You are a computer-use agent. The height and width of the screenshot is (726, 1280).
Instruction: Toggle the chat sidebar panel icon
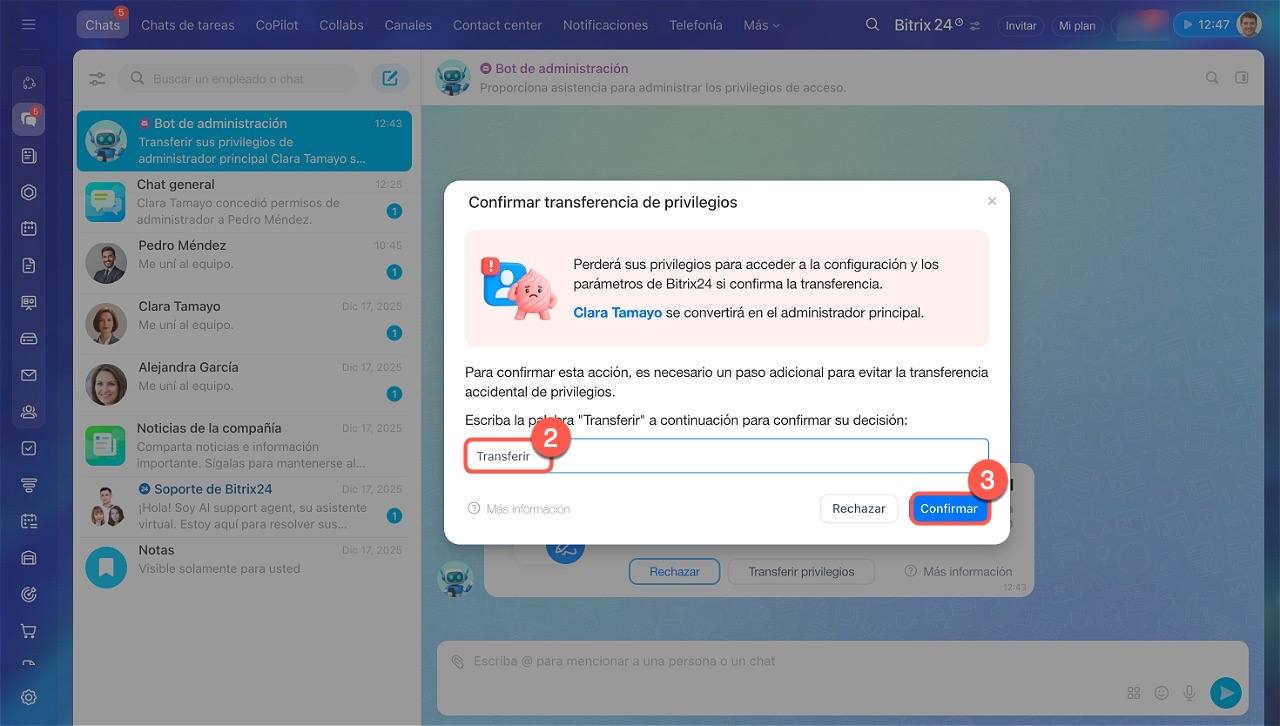[x=1242, y=77]
